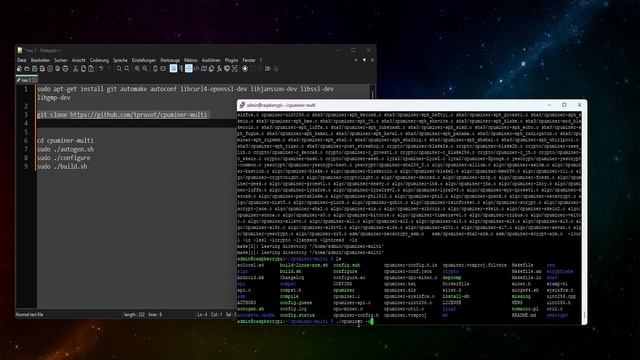Viewport: 640px width, 360px height.
Task: Click the plus new-tab button beside menu bar
Action: point(356,60)
